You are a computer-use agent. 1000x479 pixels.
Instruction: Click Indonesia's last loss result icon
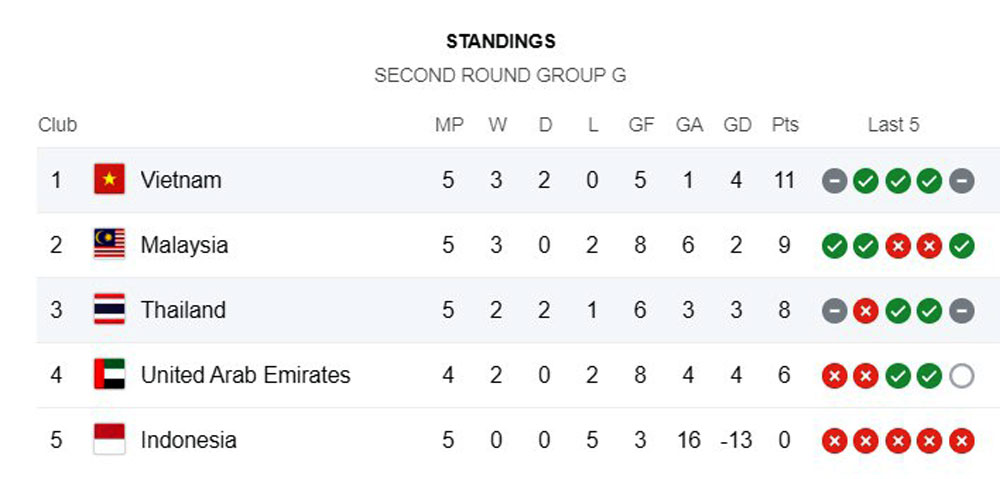pyautogui.click(x=962, y=441)
